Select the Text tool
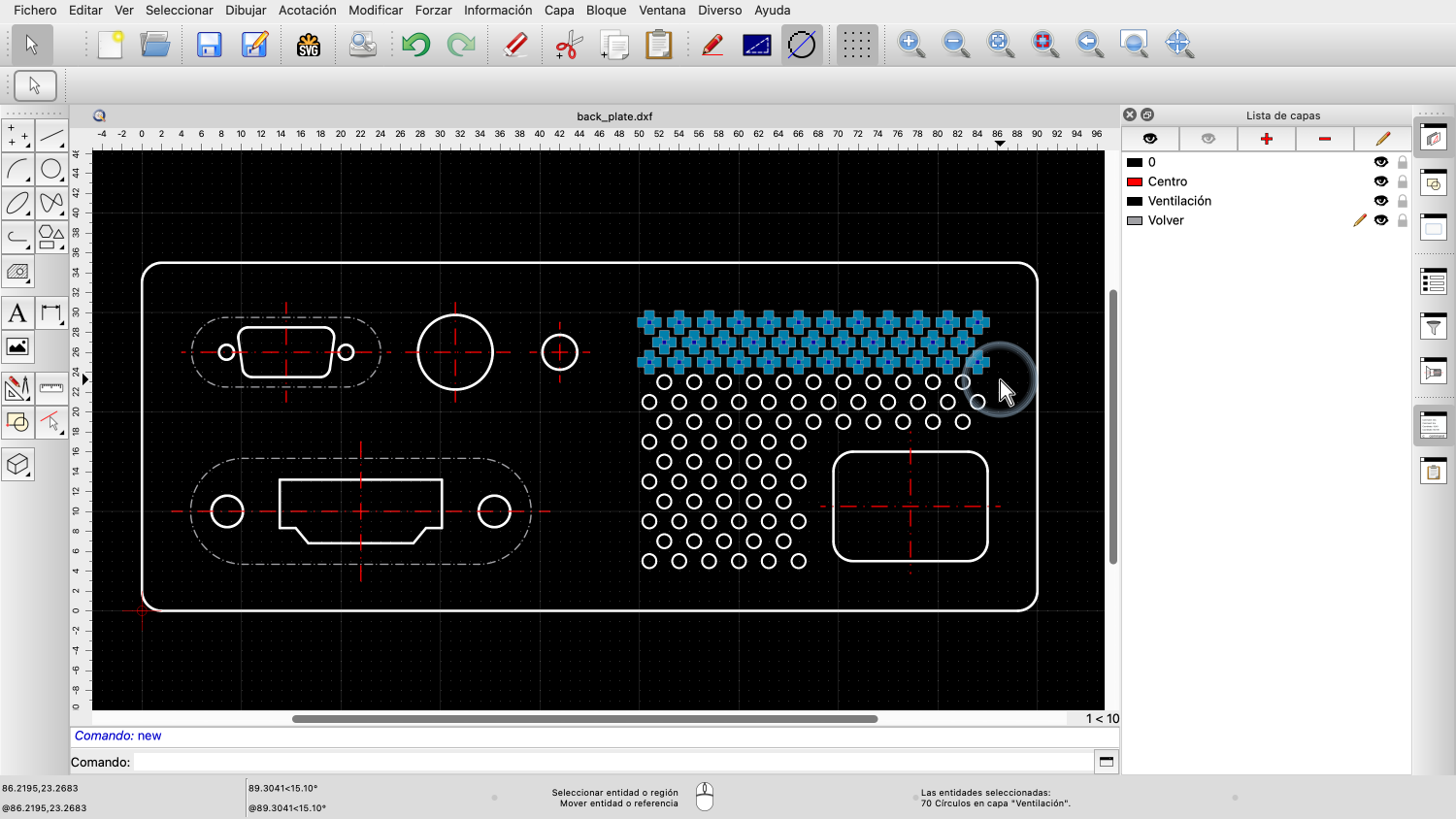This screenshot has width=1456, height=819. pos(17,313)
